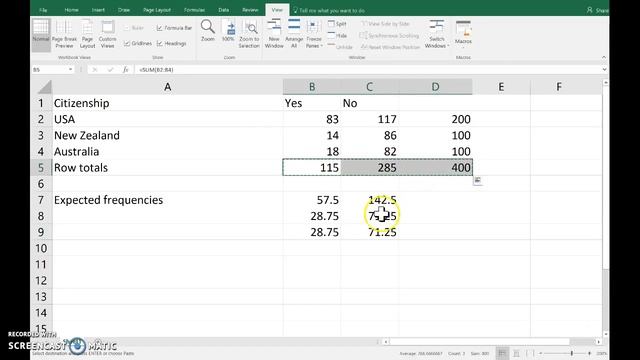
Task: Select the cell with value 400
Action: (x=436, y=168)
